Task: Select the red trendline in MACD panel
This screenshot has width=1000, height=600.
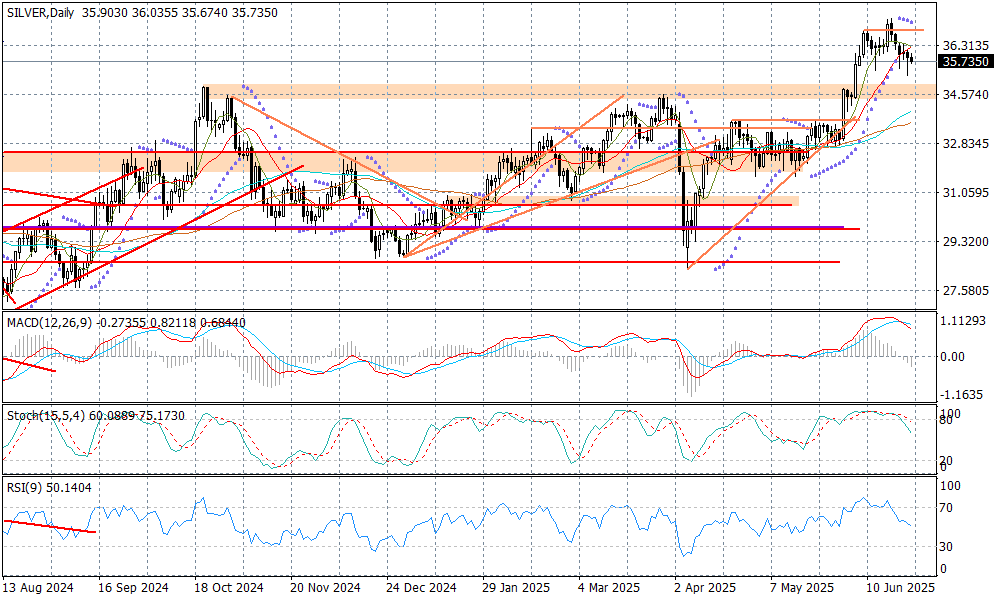Action: [x=28, y=364]
